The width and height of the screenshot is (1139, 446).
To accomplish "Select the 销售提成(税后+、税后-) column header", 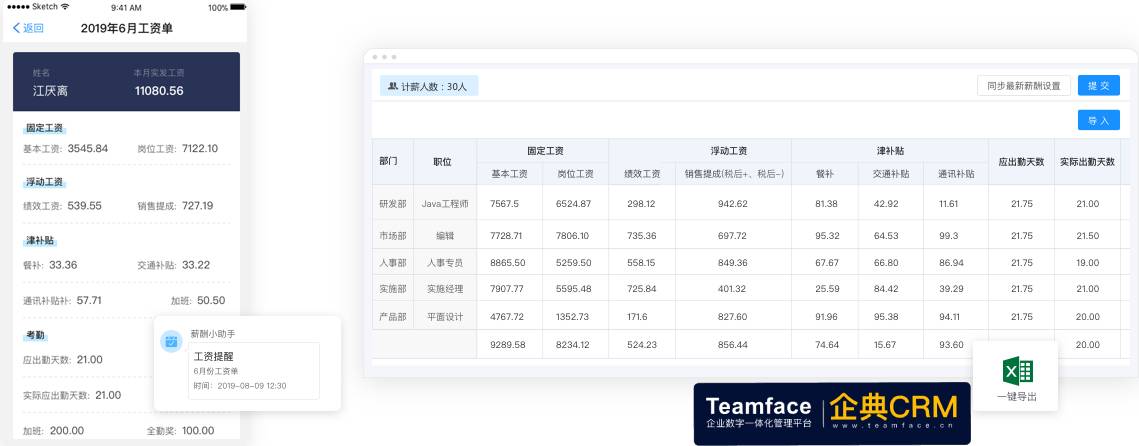I will [x=733, y=174].
